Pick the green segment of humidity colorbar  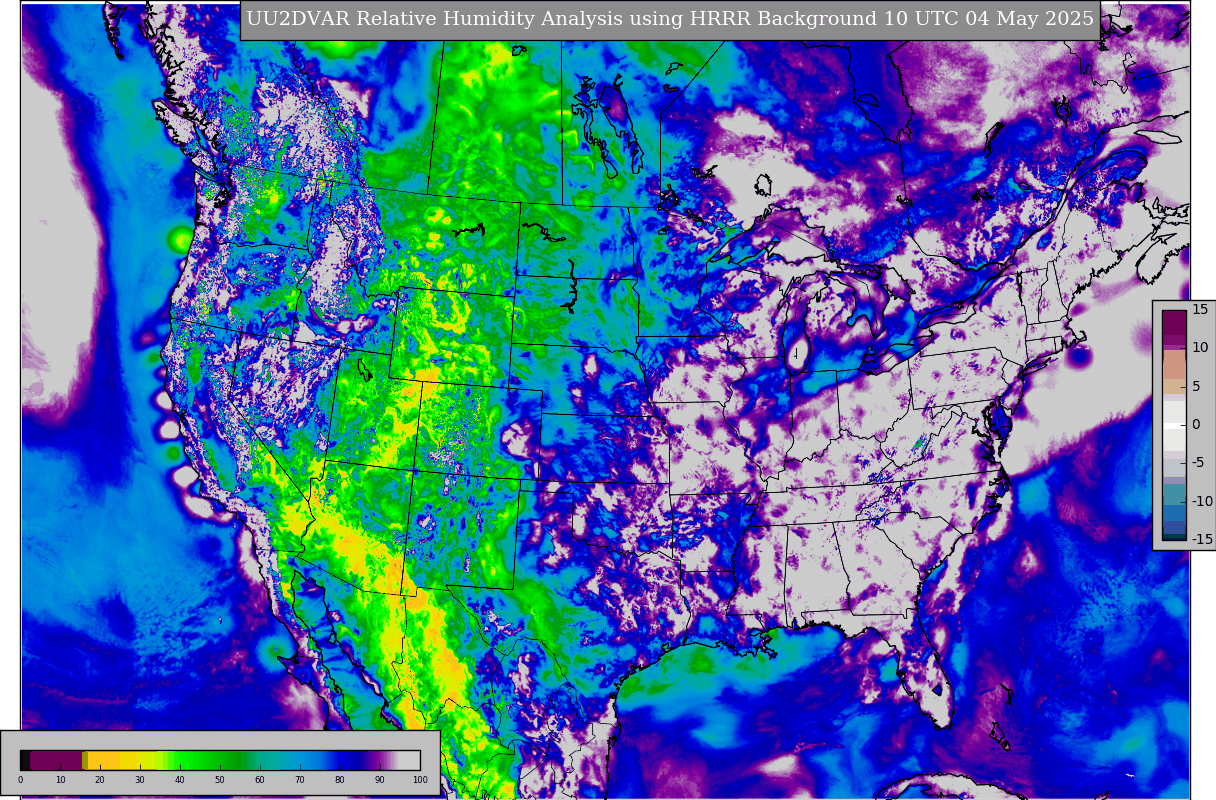tap(210, 760)
